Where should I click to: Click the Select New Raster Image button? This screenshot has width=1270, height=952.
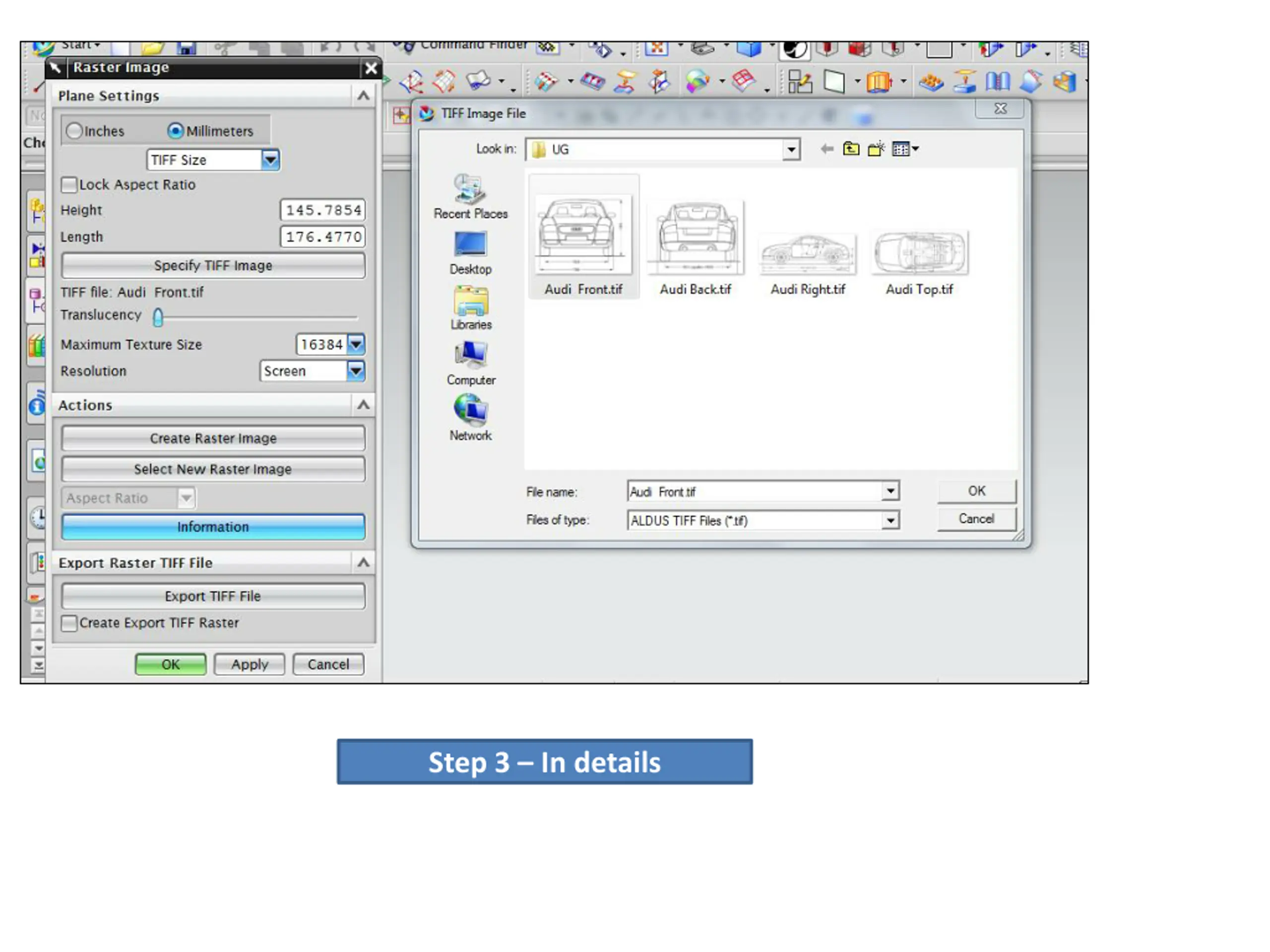pos(213,470)
